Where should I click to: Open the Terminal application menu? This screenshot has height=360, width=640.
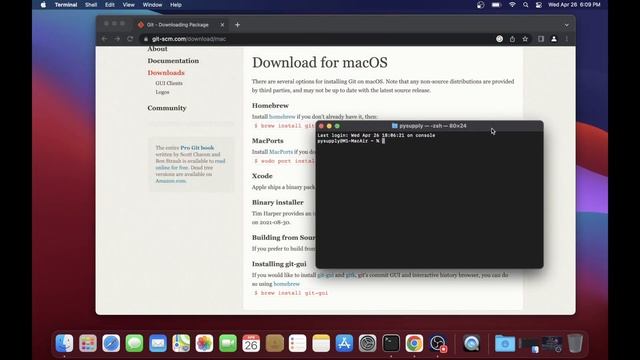coord(66,5)
